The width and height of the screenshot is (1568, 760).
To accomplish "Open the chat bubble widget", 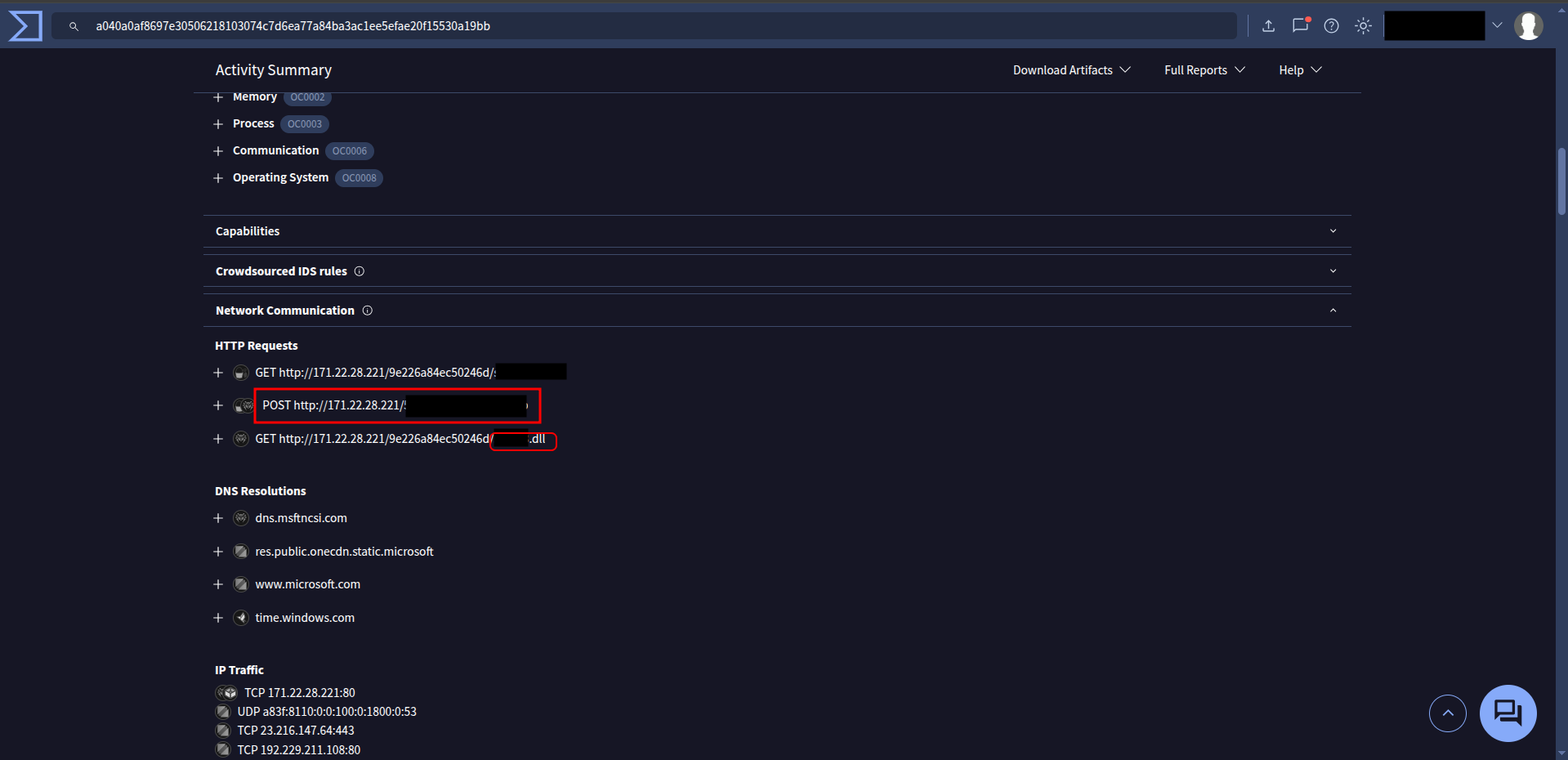I will pyautogui.click(x=1508, y=713).
